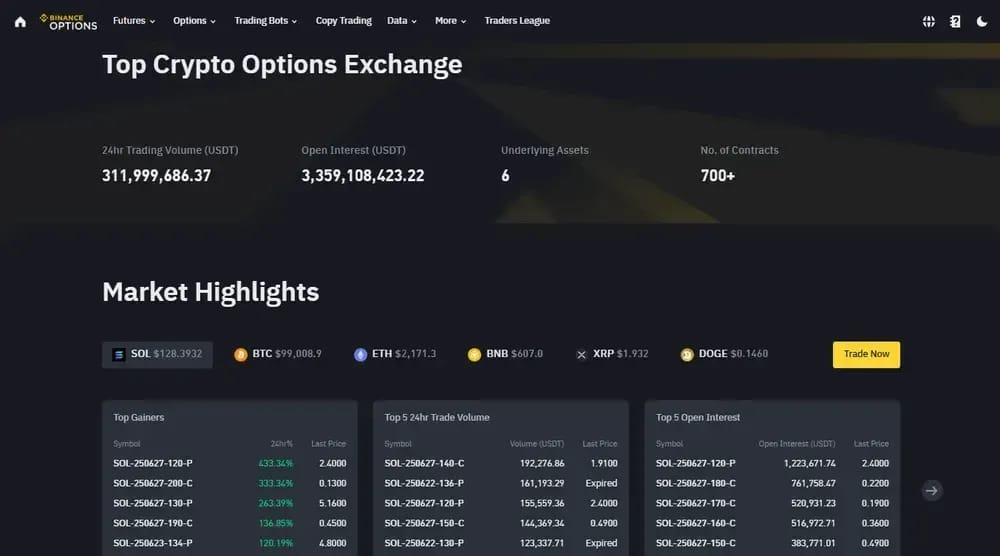Select the BTC $99,008.9 tab

coord(278,355)
